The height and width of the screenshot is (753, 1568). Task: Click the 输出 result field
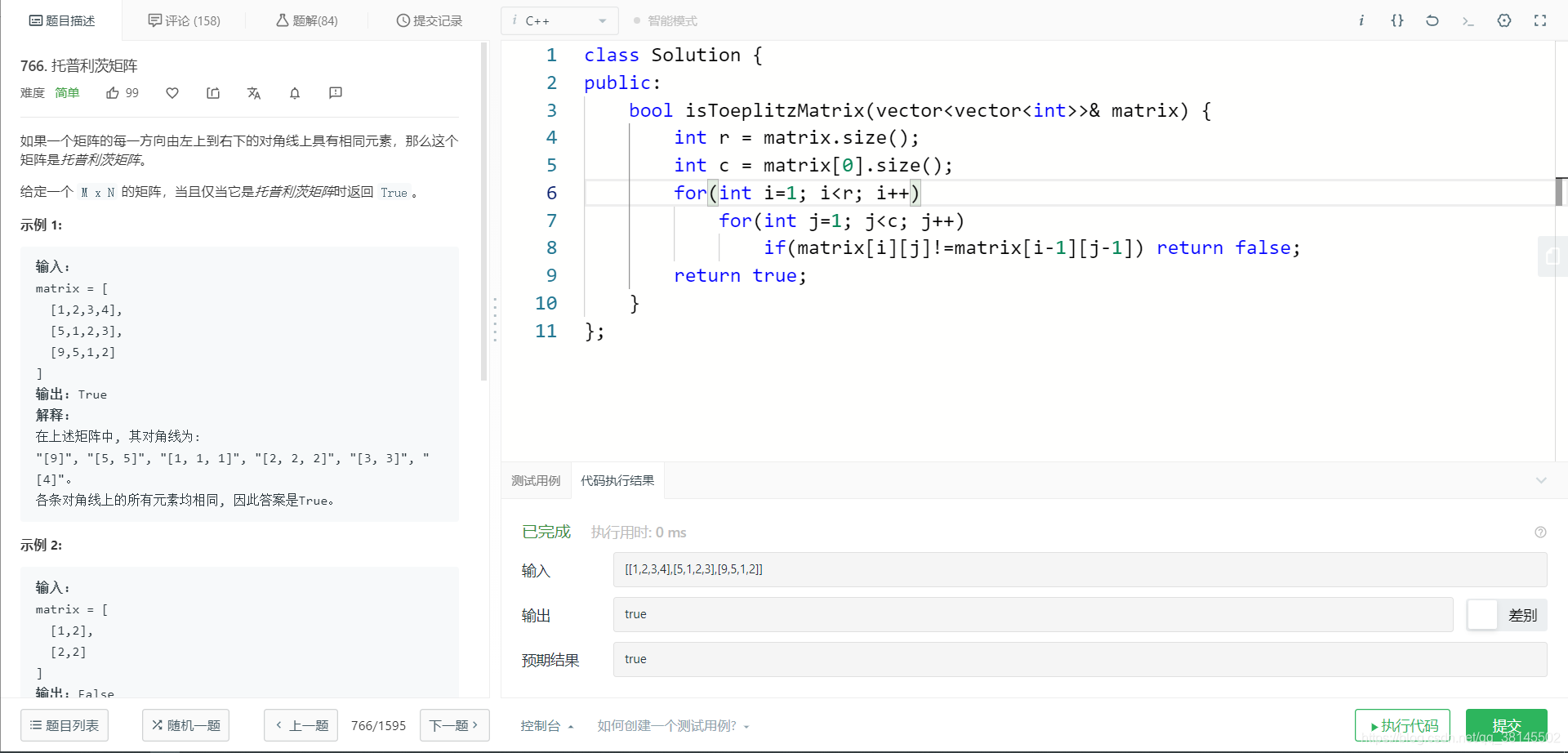(1033, 614)
